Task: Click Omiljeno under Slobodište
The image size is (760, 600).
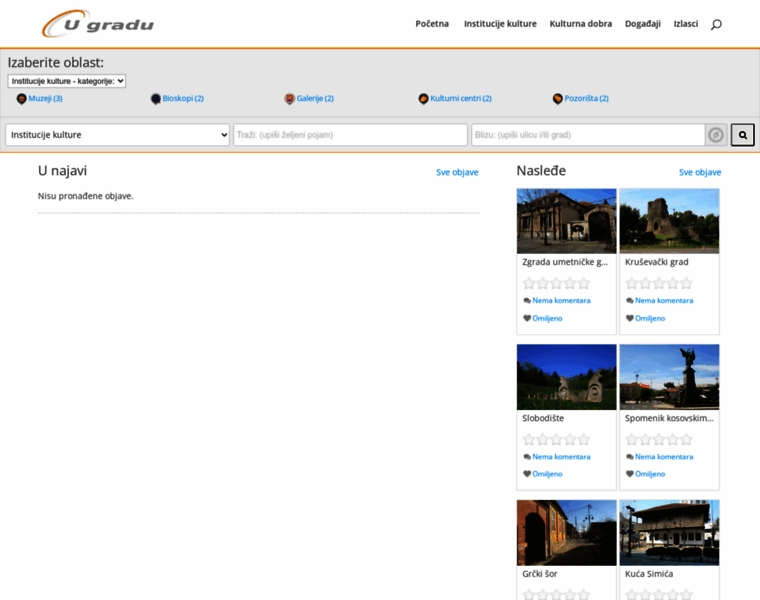Action: coord(547,474)
